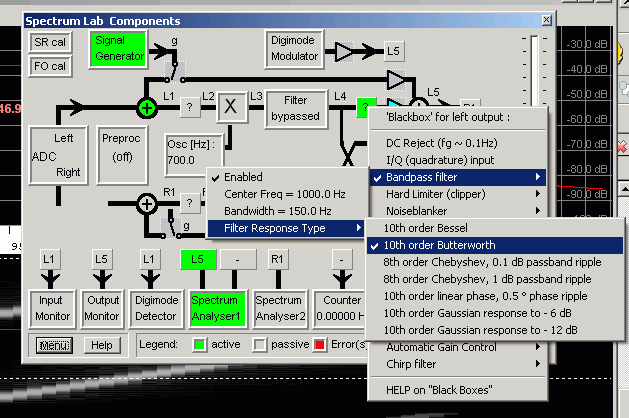Click the amplifier triangle on the upper bypass line
The image size is (629, 418).
[396, 80]
